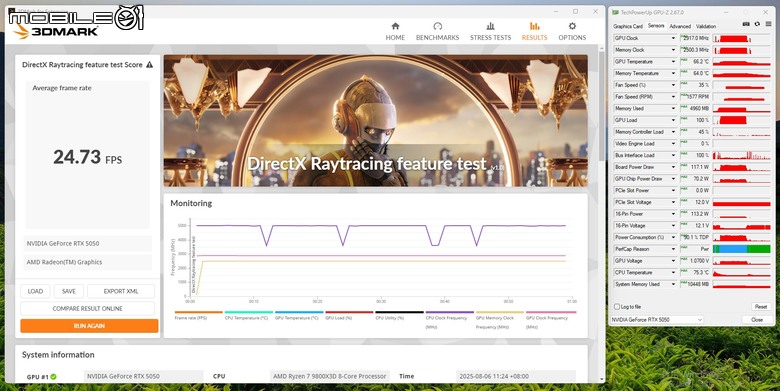Open the Board Power Draw dropdown
Image resolution: width=780 pixels, height=391 pixels.
click(x=674, y=167)
